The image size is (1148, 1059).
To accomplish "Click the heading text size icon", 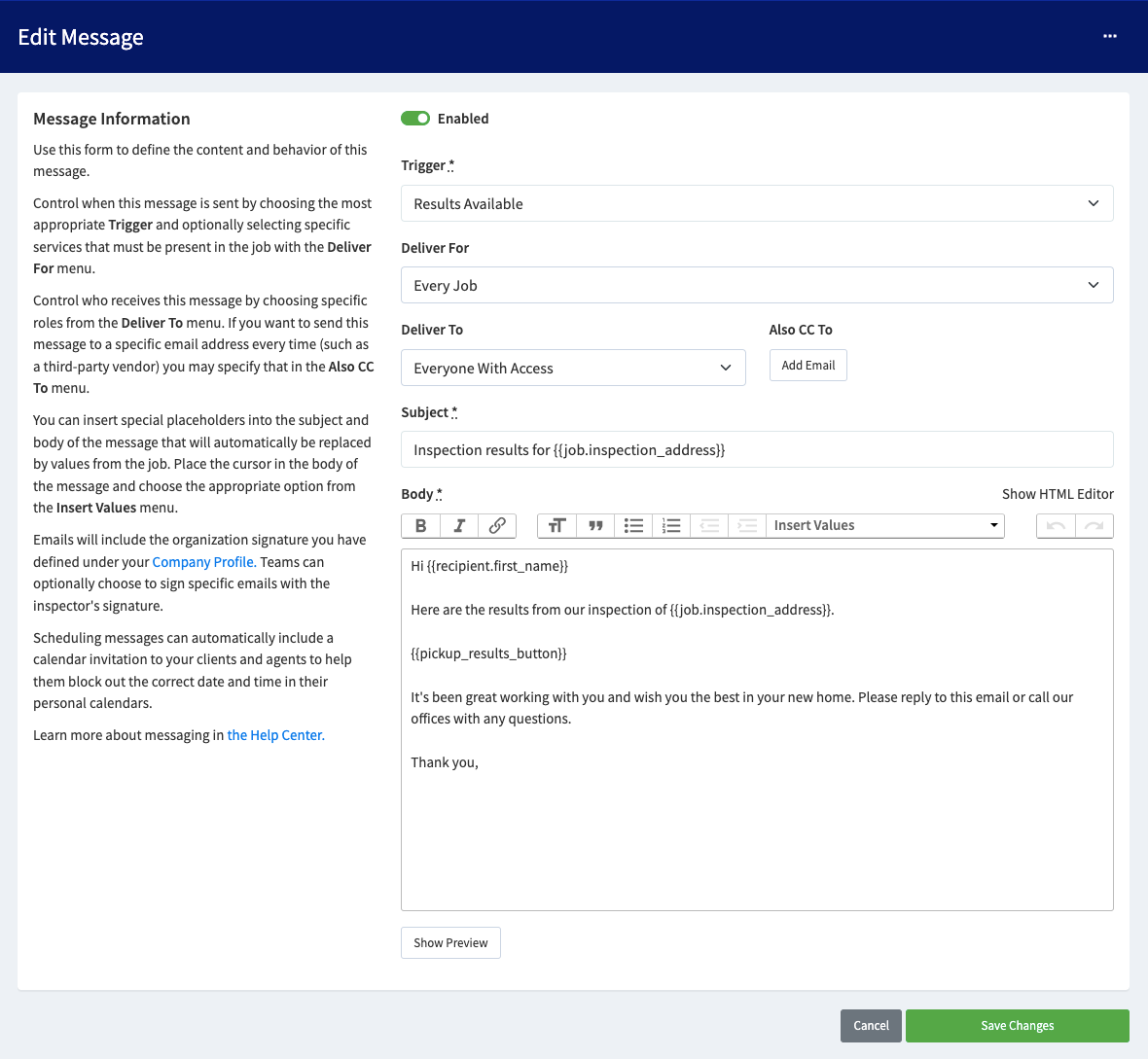I will (556, 526).
